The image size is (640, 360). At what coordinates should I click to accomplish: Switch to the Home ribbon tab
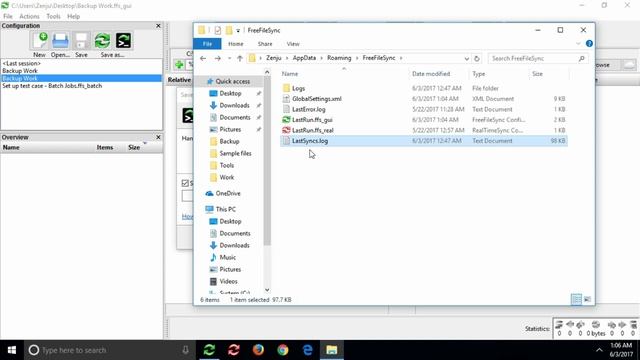coord(236,44)
